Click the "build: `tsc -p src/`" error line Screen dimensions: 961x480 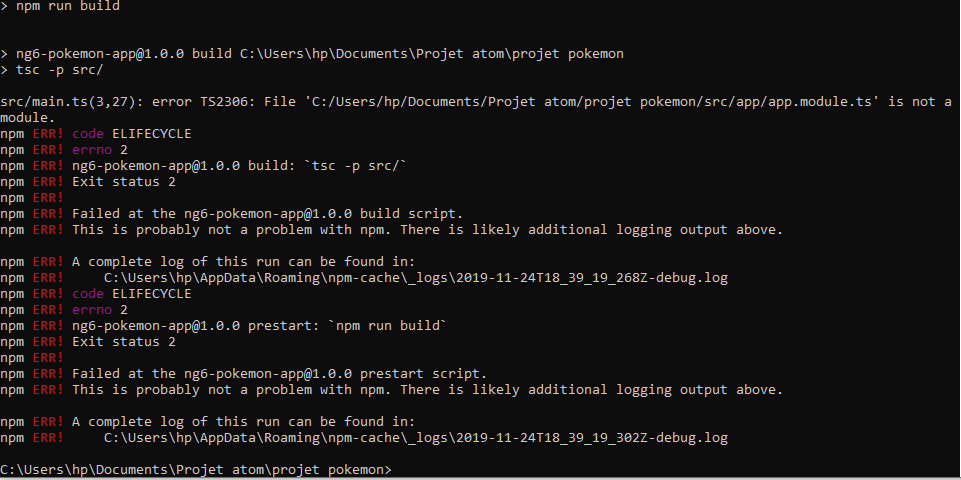click(x=240, y=166)
